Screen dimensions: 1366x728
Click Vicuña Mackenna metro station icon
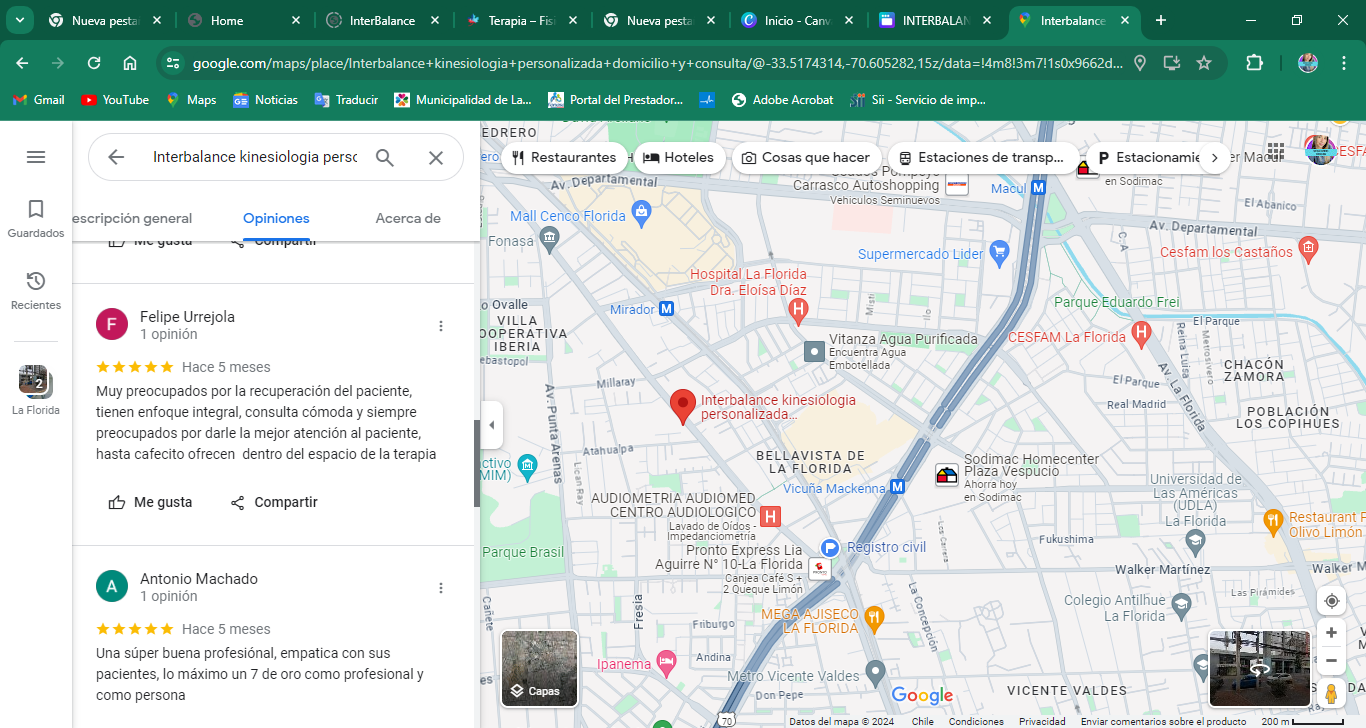pyautogui.click(x=898, y=488)
